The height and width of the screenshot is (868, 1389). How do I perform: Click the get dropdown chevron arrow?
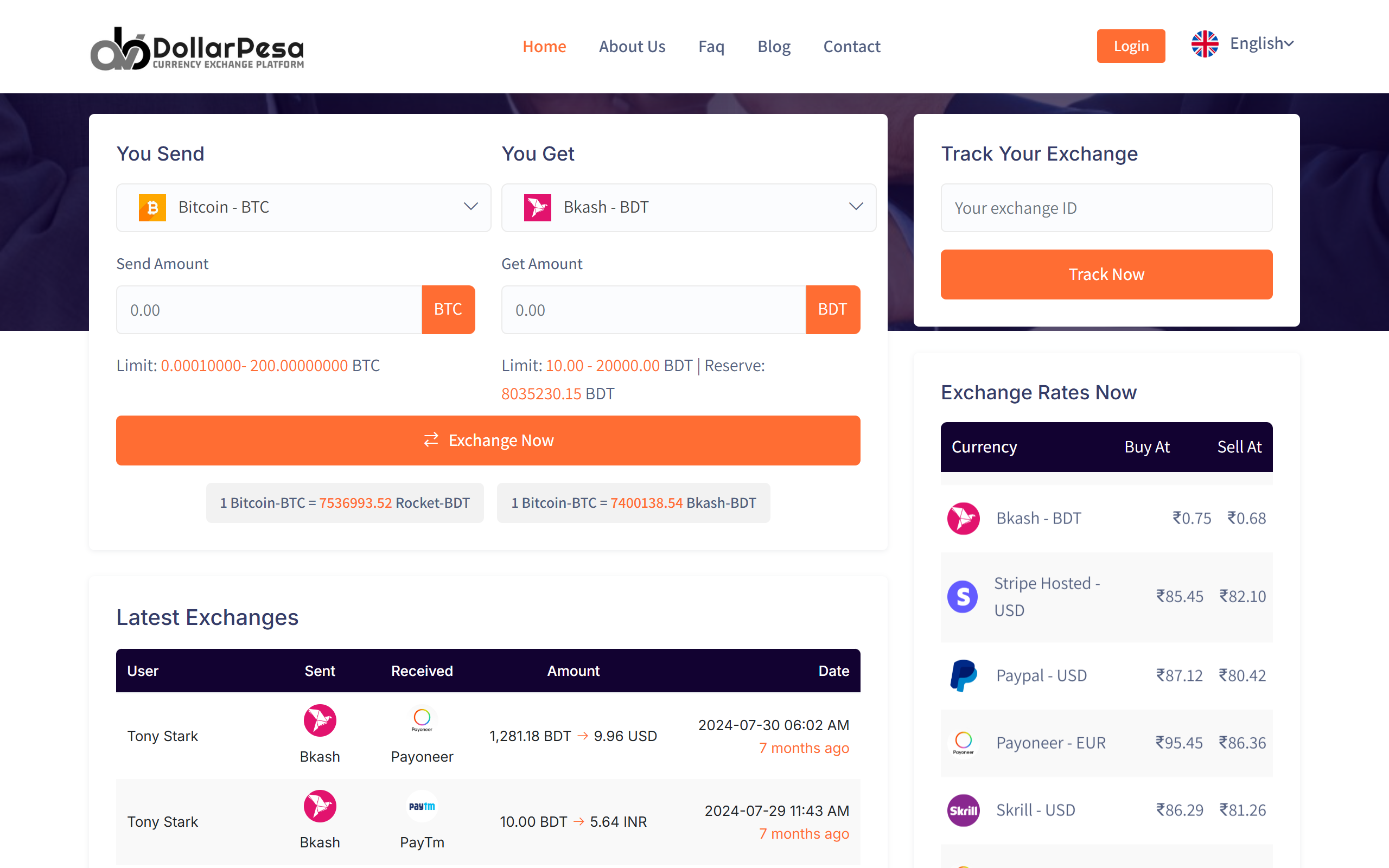tap(856, 207)
